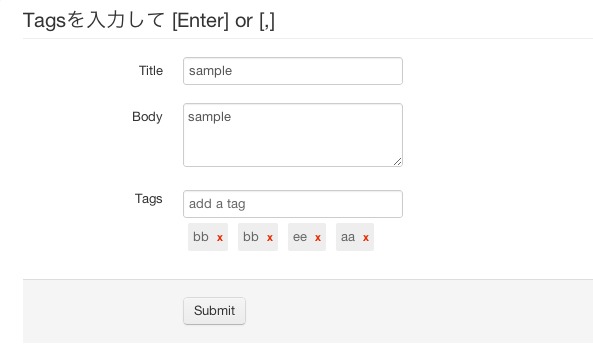593x360 pixels.
Task: Select the aa tag label text
Action: point(348,237)
